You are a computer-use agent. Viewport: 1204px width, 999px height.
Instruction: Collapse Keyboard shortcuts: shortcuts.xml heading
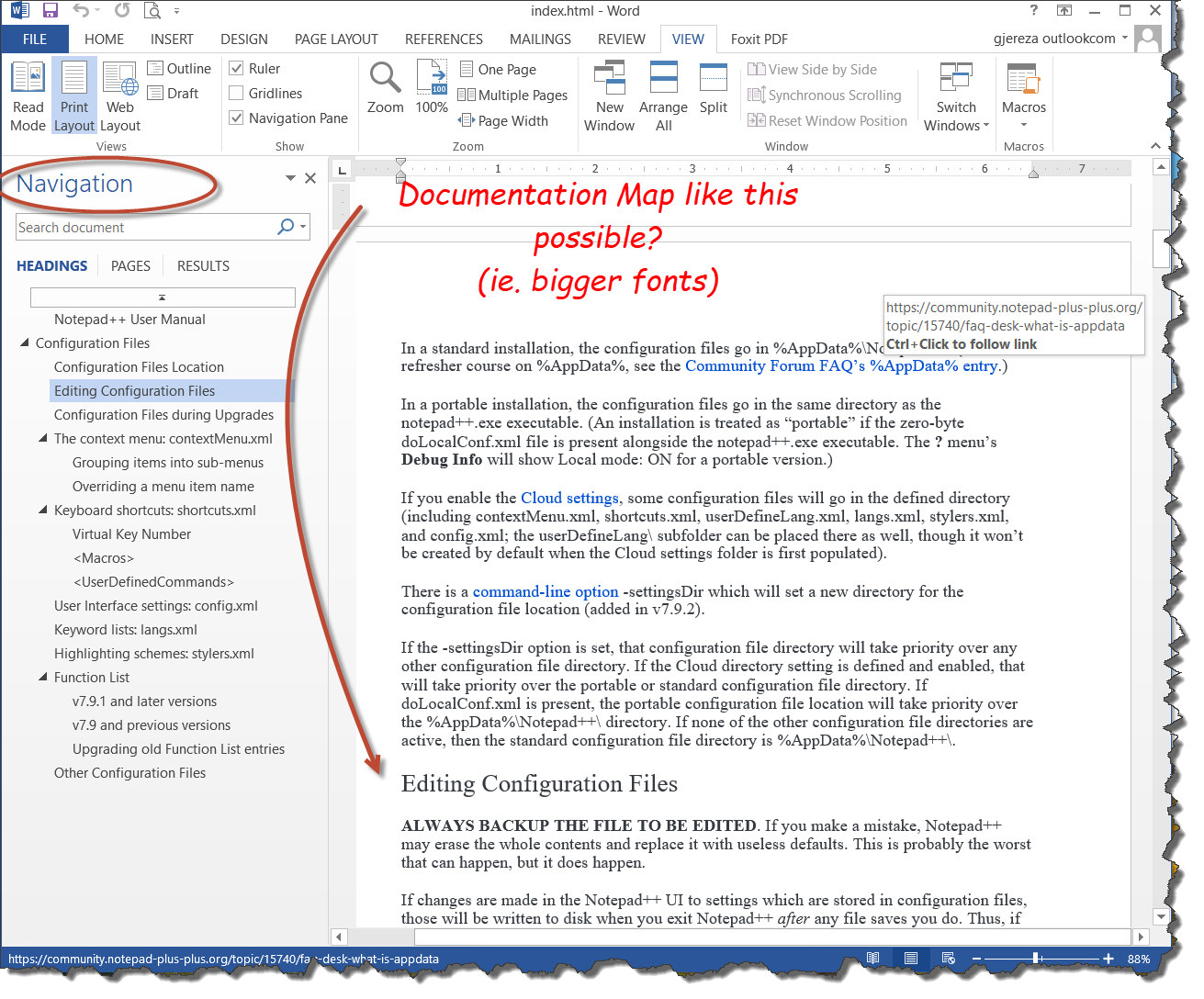[43, 510]
